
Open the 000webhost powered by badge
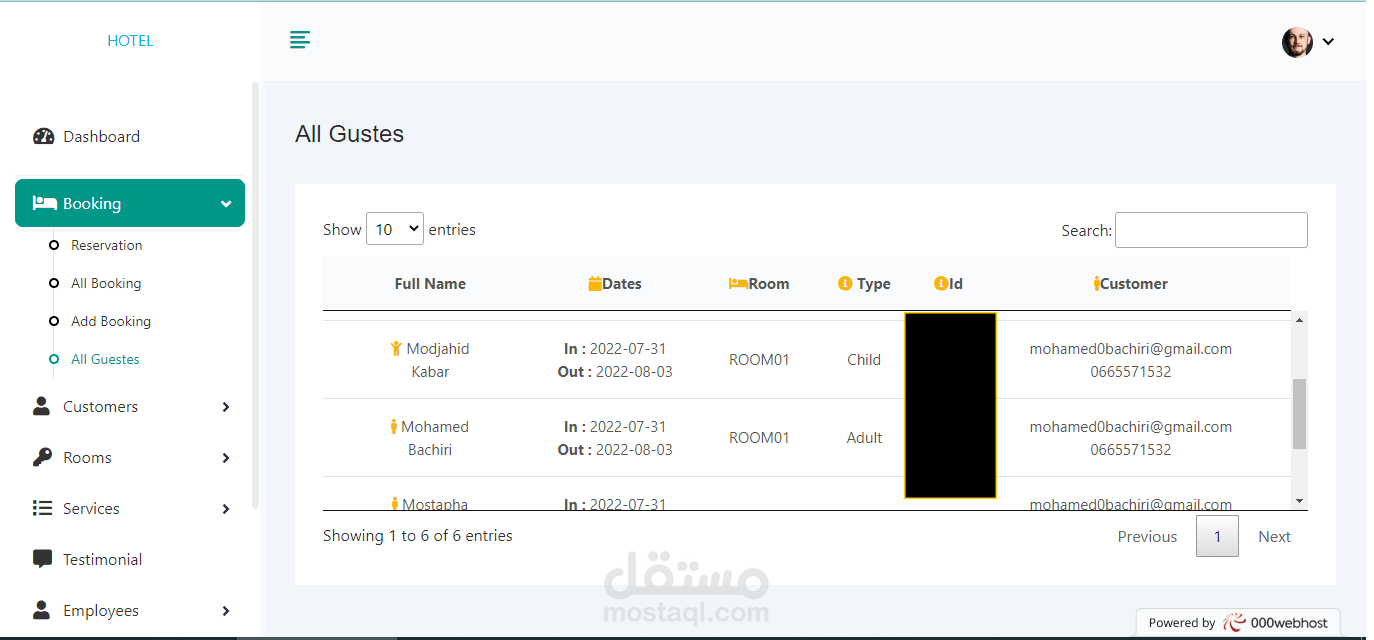[x=1238, y=622]
